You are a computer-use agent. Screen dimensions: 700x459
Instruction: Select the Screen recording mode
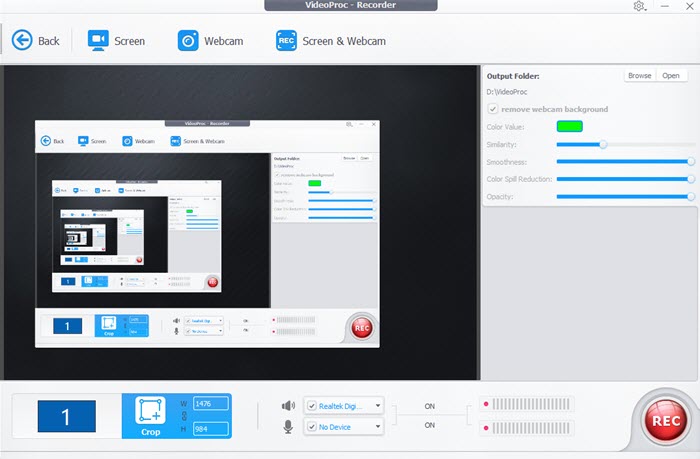tap(116, 41)
